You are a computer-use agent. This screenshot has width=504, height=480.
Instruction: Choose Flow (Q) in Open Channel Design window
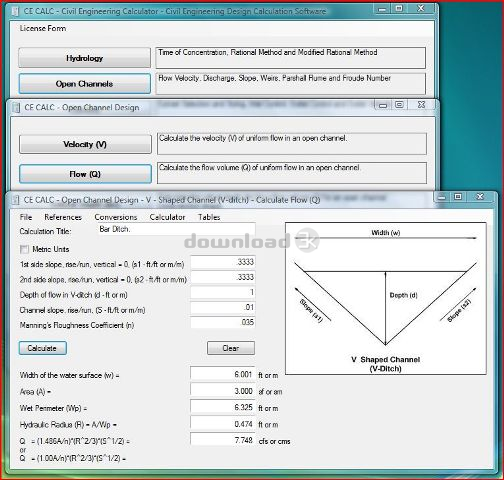point(85,174)
